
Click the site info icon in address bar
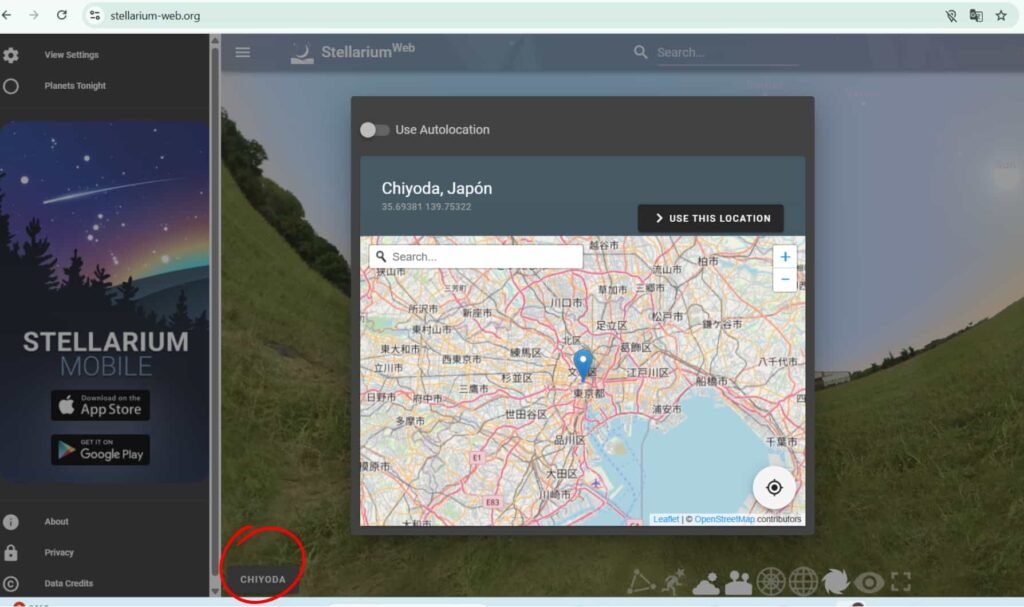95,16
